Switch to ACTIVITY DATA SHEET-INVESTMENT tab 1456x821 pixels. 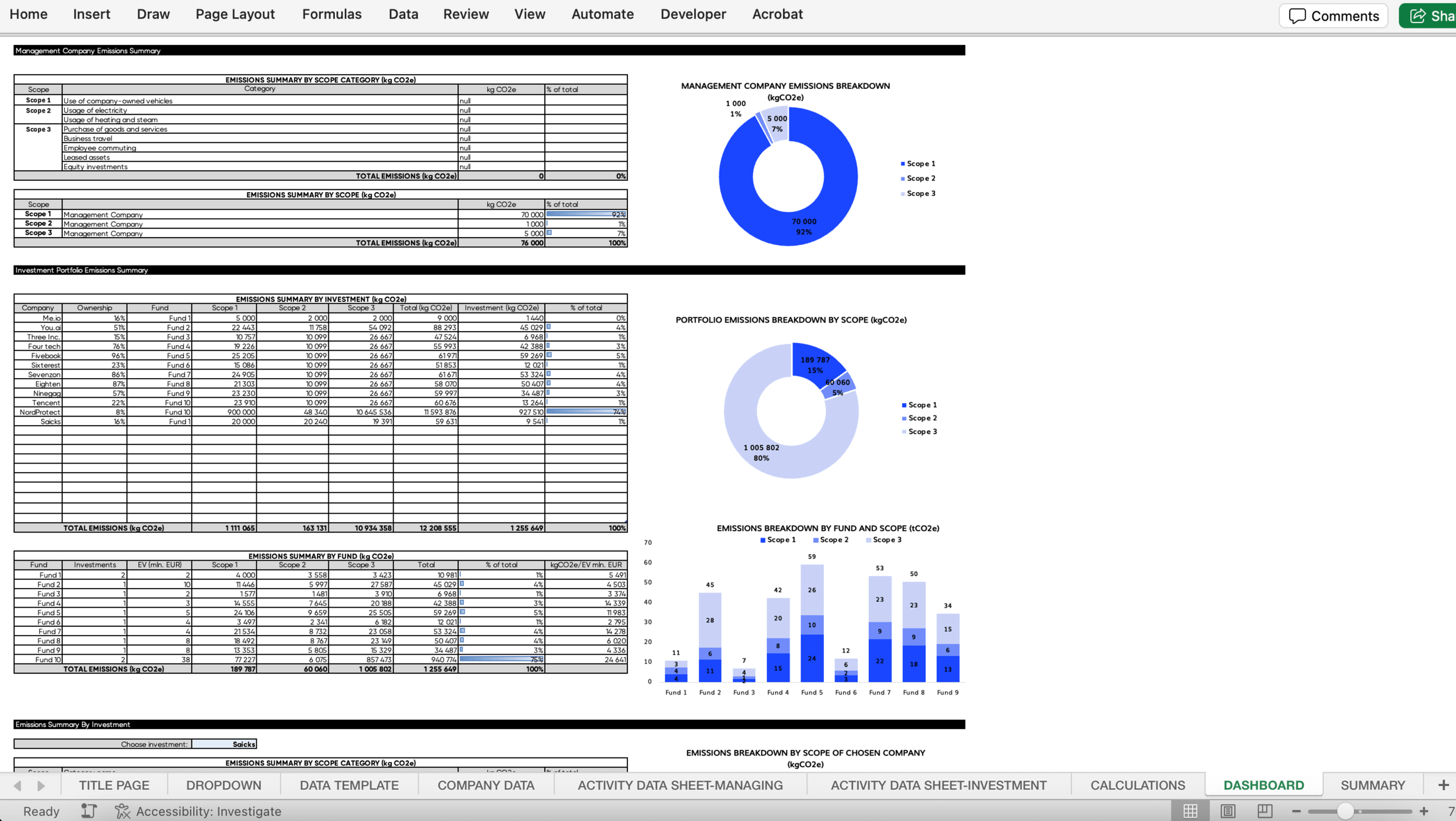(x=938, y=785)
